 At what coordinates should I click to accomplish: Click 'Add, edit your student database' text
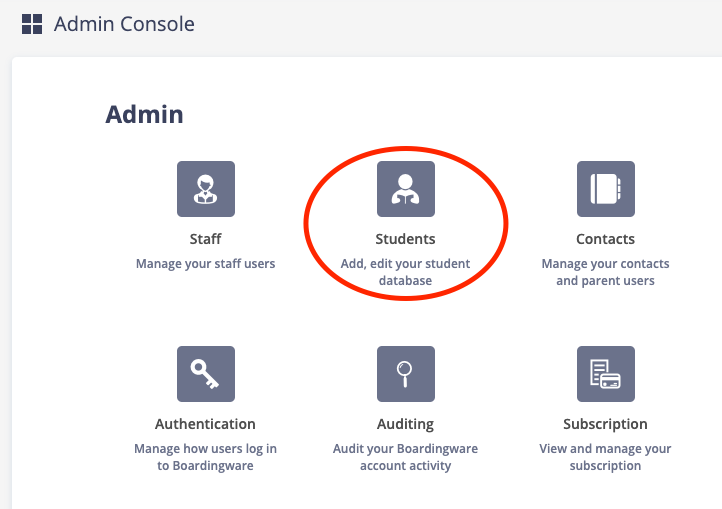(x=405, y=272)
